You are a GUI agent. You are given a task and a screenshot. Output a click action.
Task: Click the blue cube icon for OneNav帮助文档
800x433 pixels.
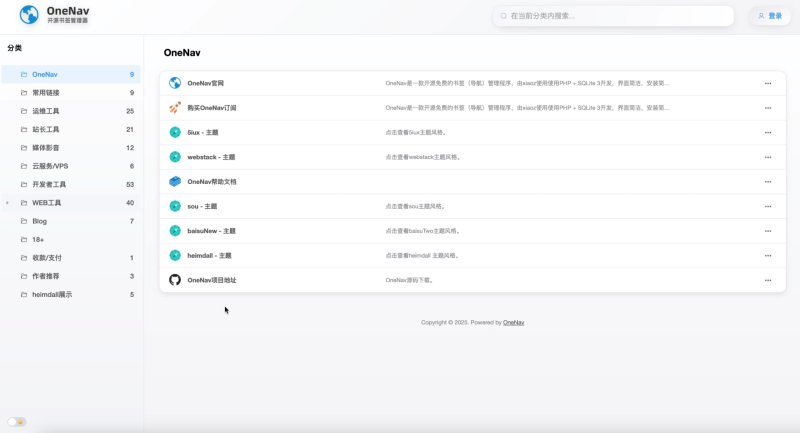(175, 182)
